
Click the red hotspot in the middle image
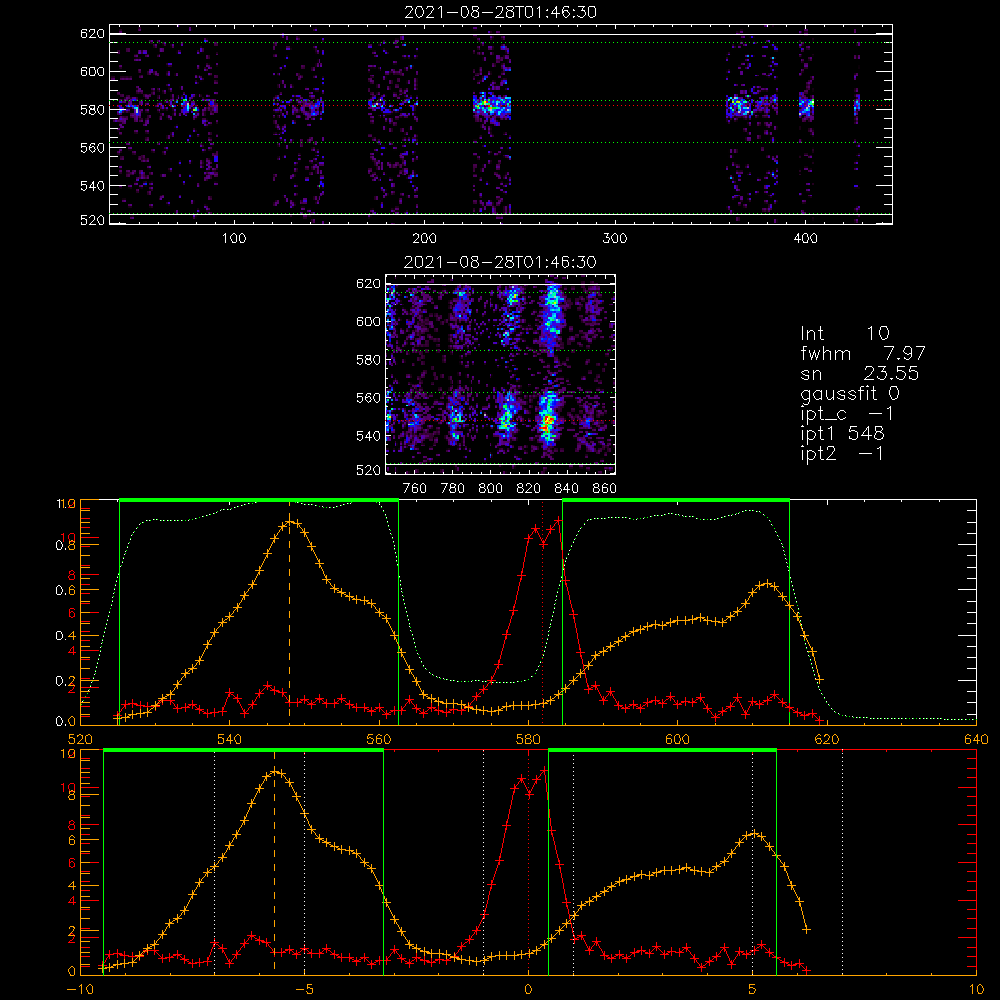pos(547,420)
